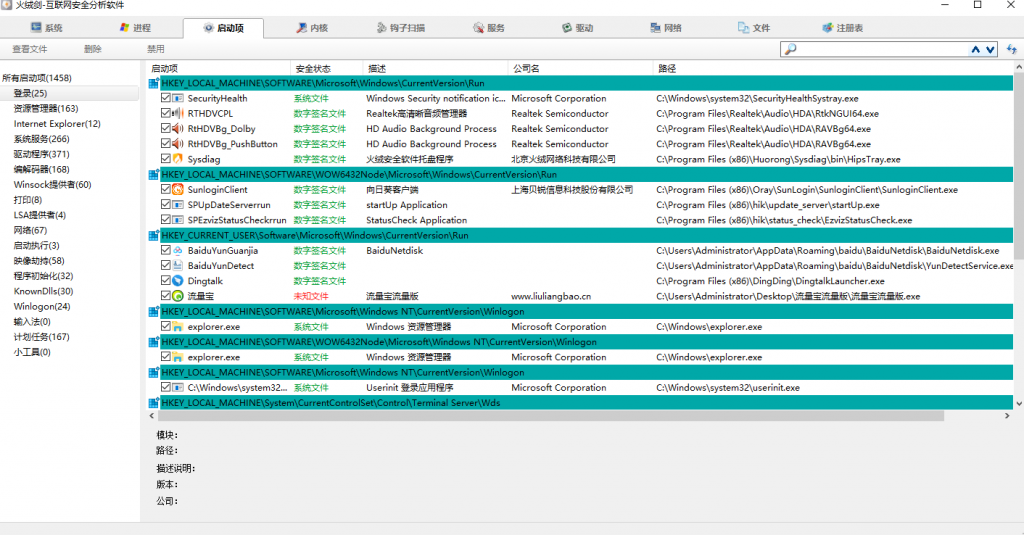Click 查看文件 toolbar button

point(29,49)
